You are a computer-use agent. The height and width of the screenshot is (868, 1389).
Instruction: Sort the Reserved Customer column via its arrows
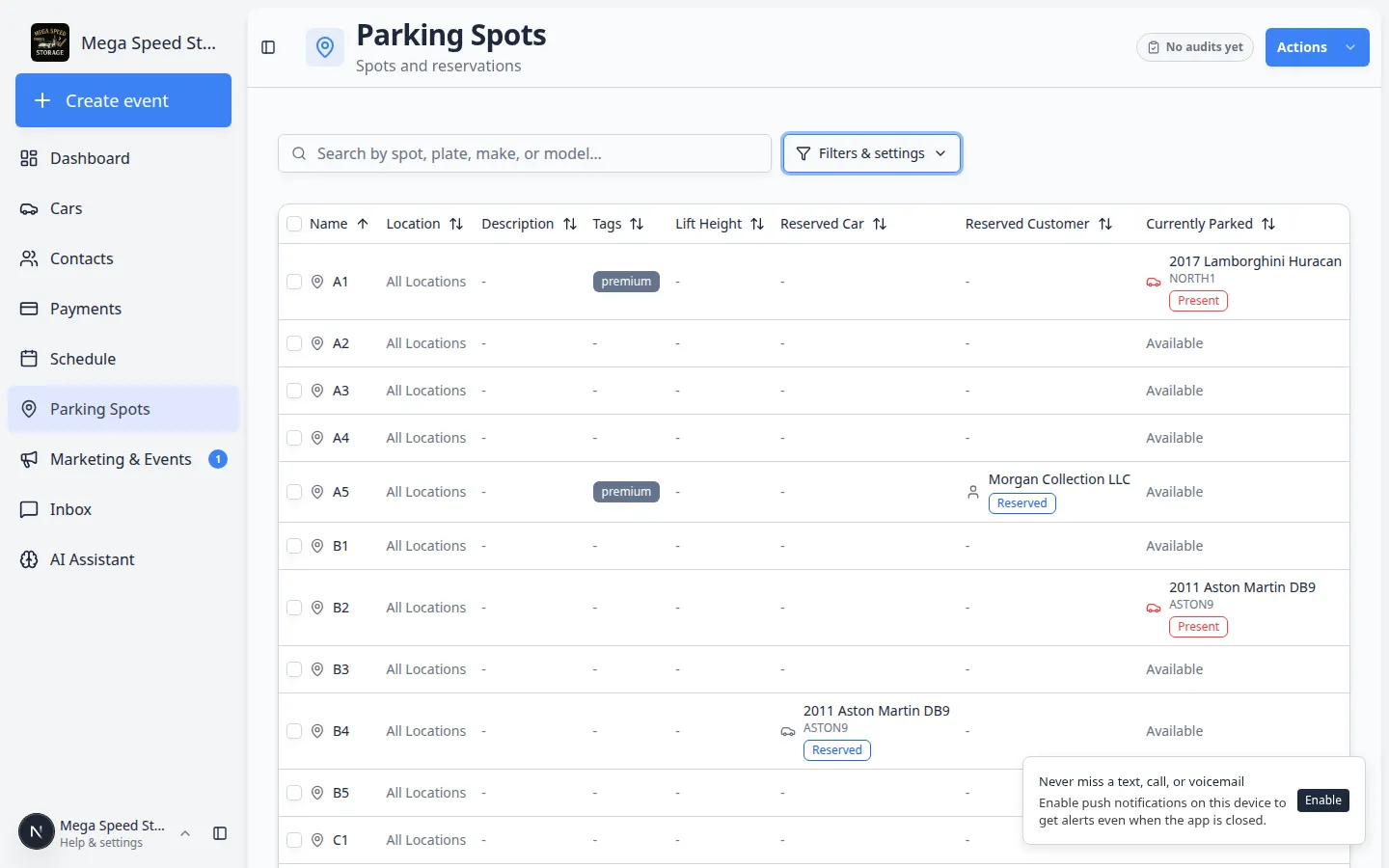[x=1105, y=224]
